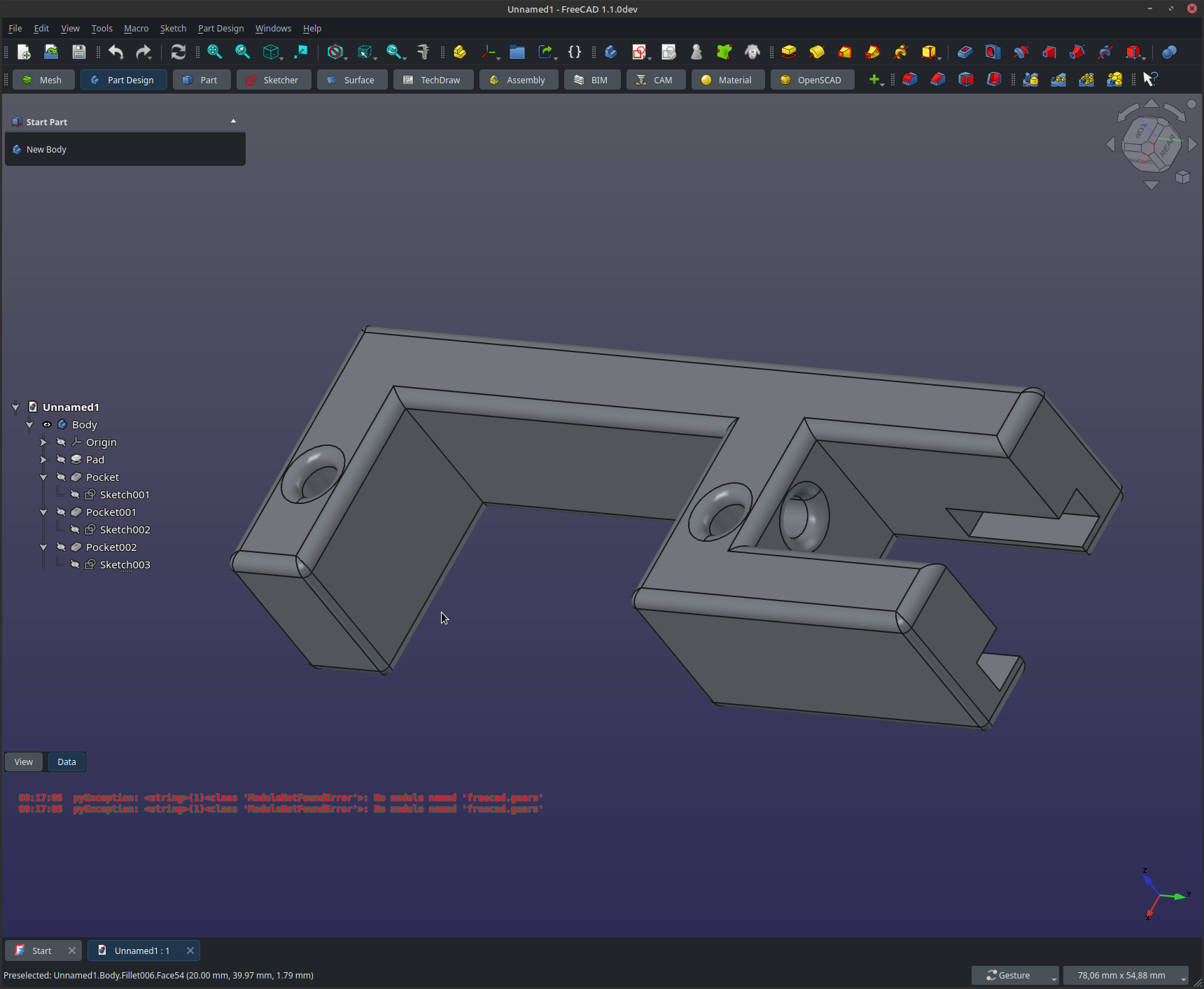The width and height of the screenshot is (1204, 989).
Task: Show the hidden Sketch003 item
Action: [x=75, y=565]
